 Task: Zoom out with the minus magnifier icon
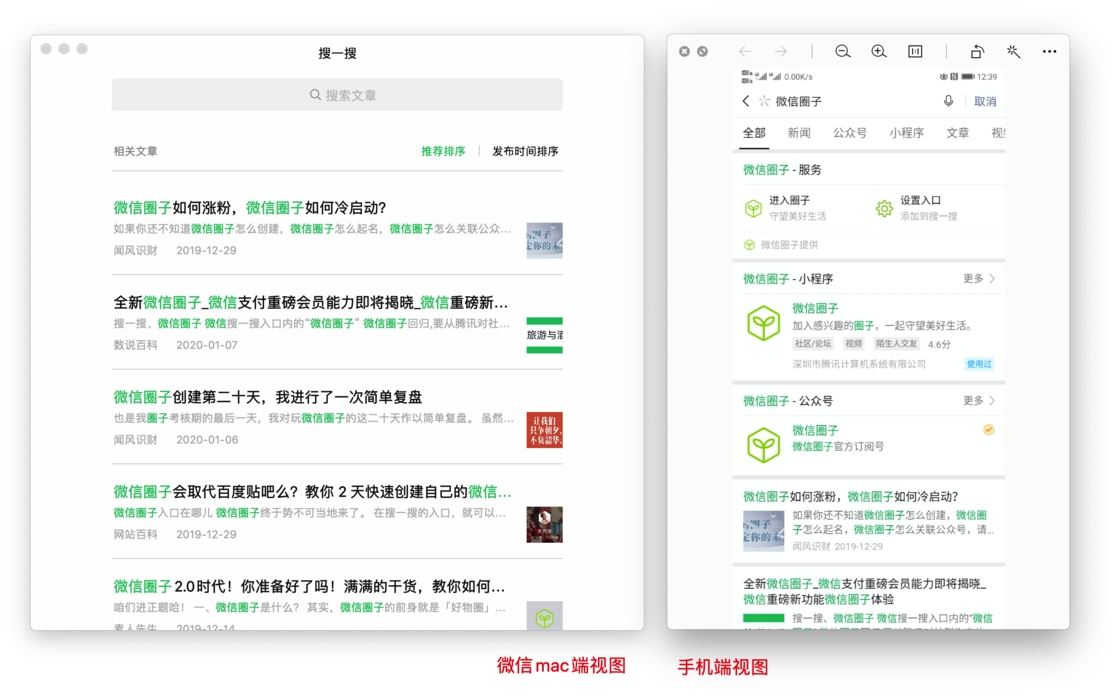click(843, 51)
